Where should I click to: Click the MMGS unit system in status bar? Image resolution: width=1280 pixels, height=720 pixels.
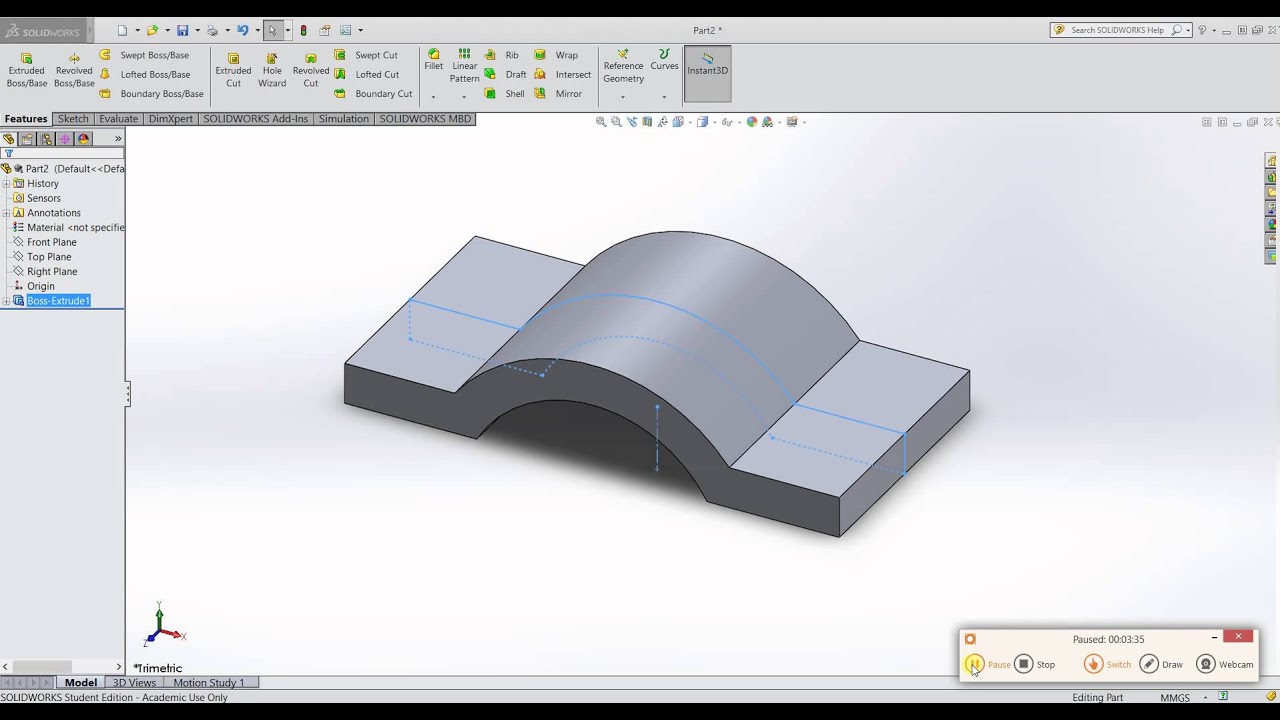1175,697
